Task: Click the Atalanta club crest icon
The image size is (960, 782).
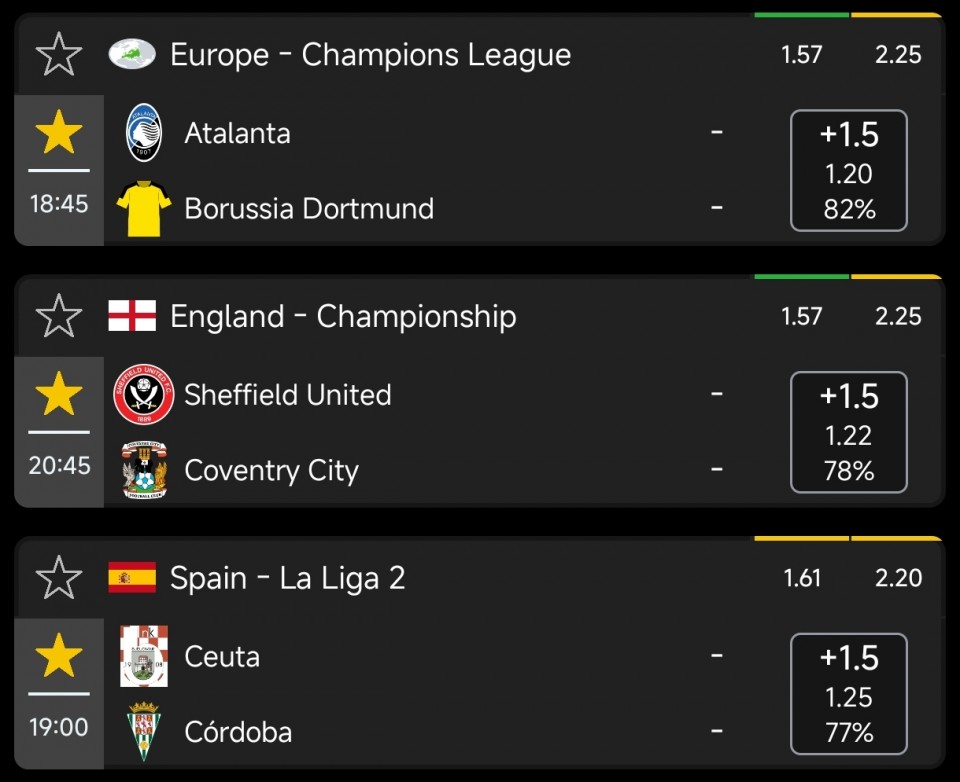Action: 144,133
